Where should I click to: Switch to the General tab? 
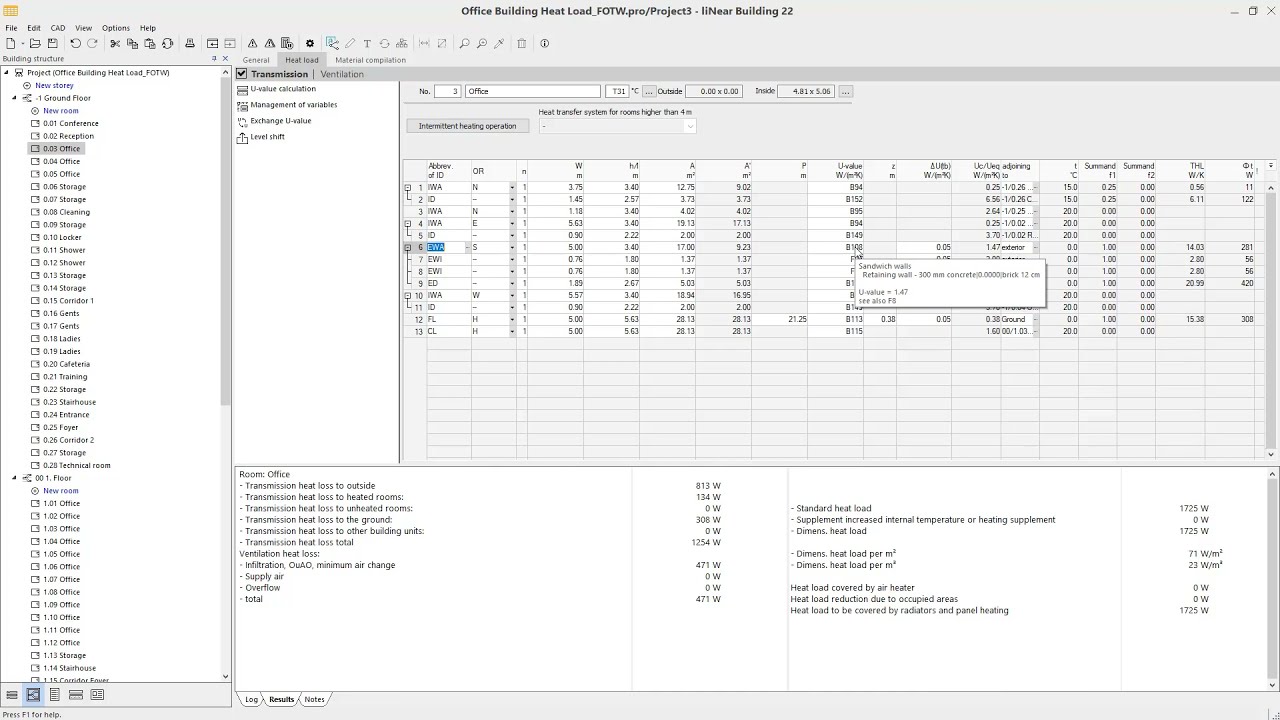click(x=256, y=60)
